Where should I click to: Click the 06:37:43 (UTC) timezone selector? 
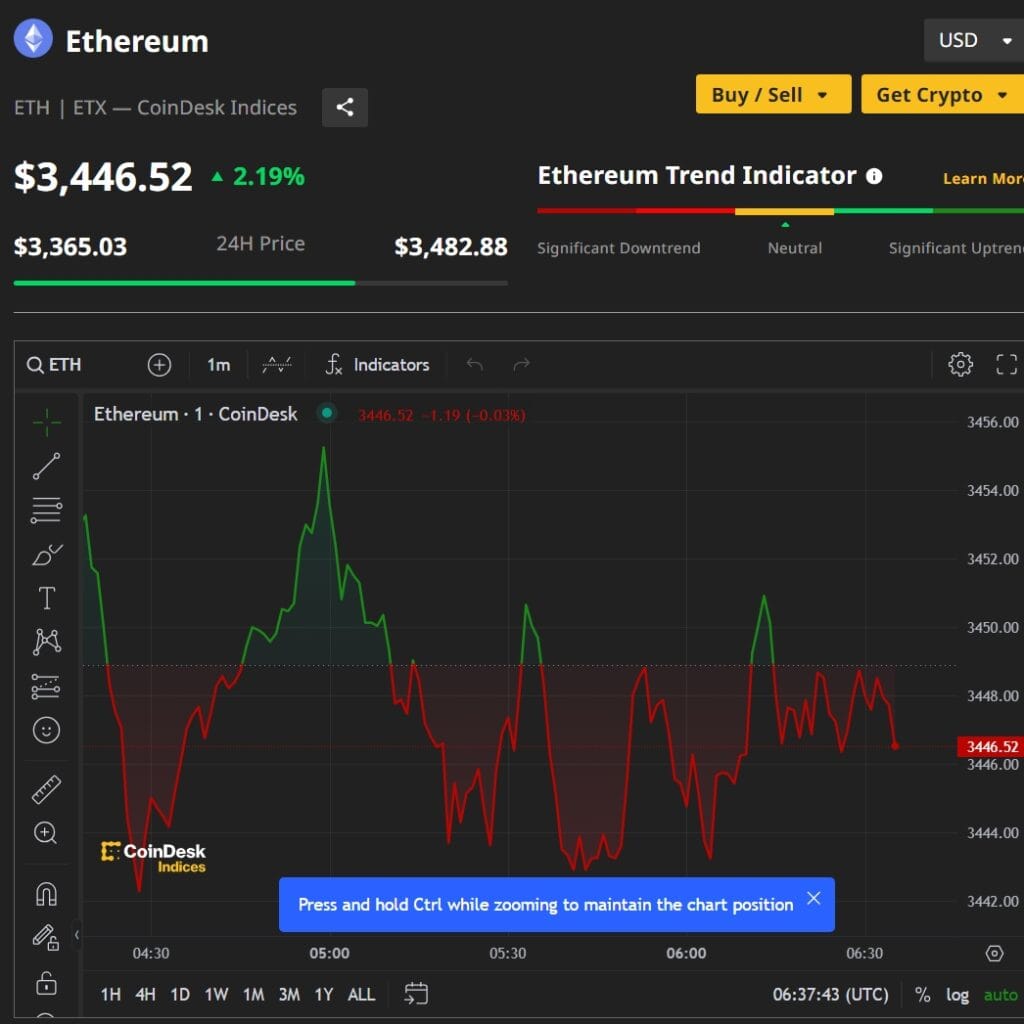[x=831, y=995]
